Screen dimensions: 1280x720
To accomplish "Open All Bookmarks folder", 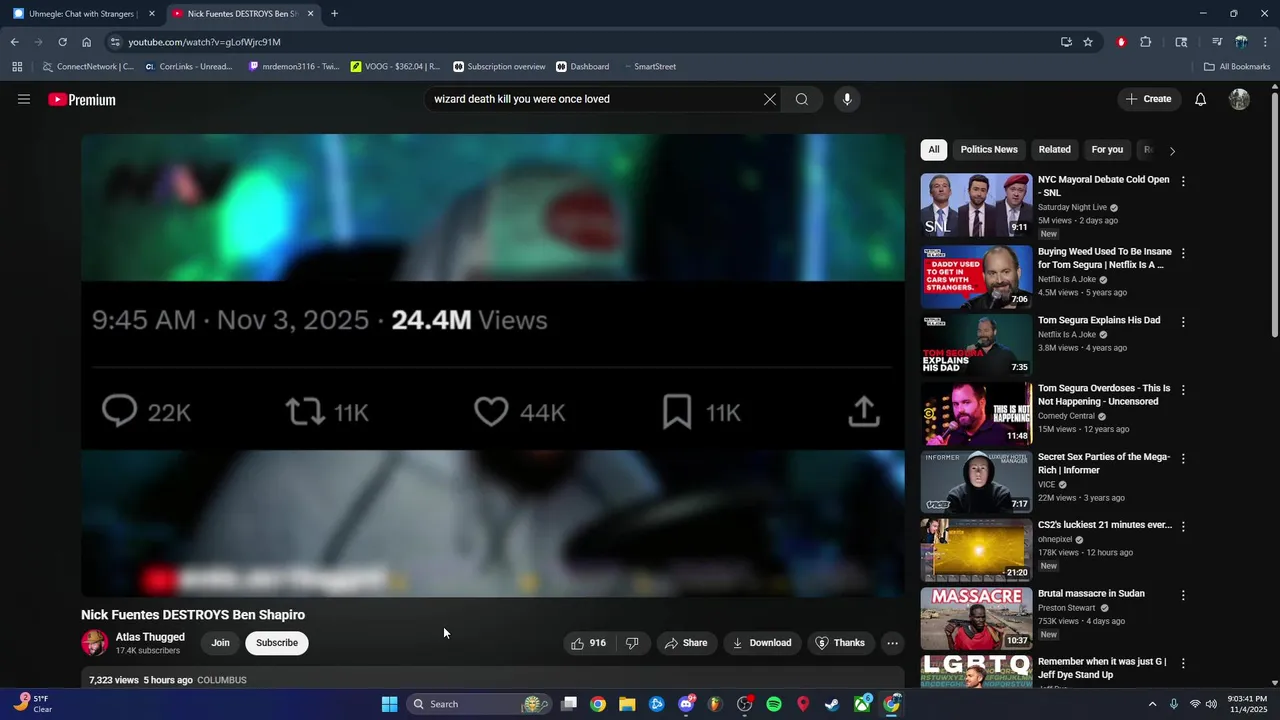I will click(x=1237, y=67).
